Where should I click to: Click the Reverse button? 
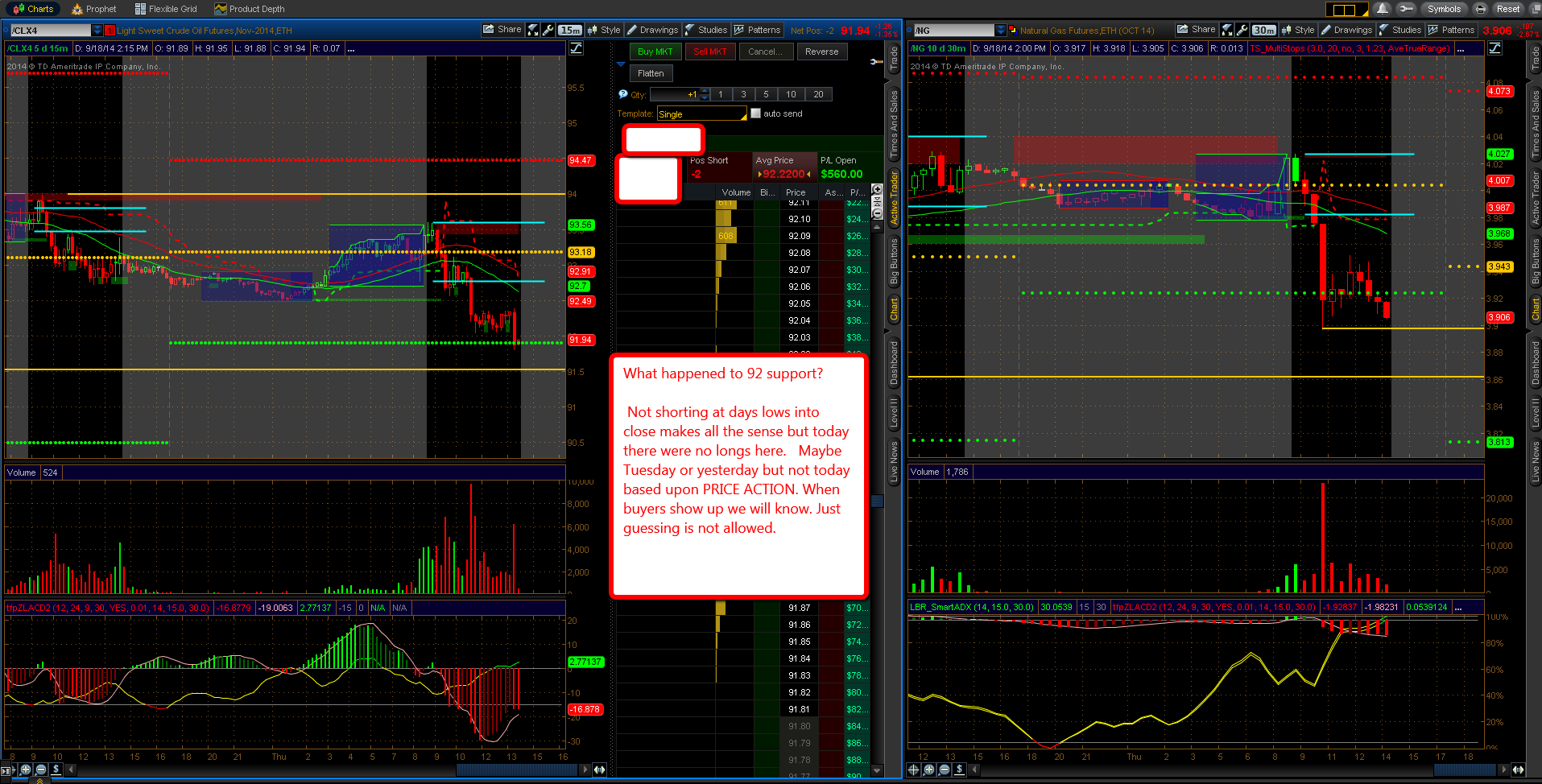point(821,52)
